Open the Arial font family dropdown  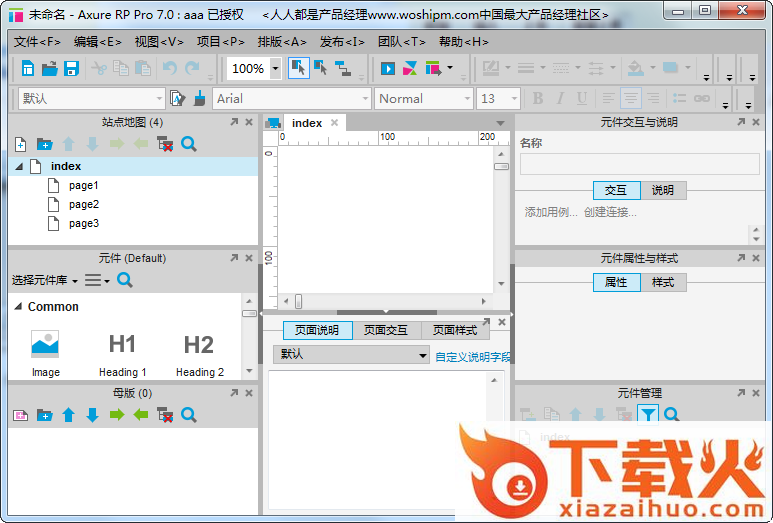(365, 99)
